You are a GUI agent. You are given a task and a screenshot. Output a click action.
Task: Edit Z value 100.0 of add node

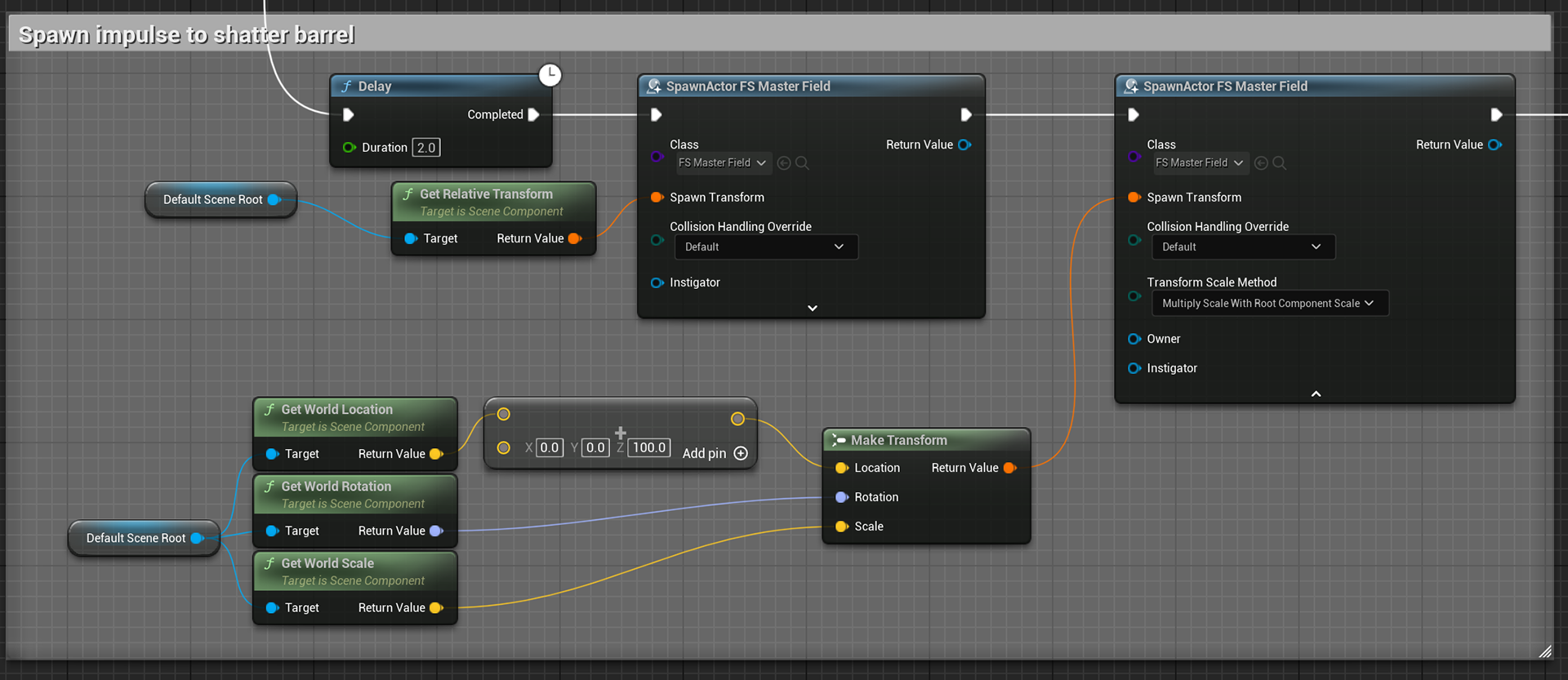point(649,448)
